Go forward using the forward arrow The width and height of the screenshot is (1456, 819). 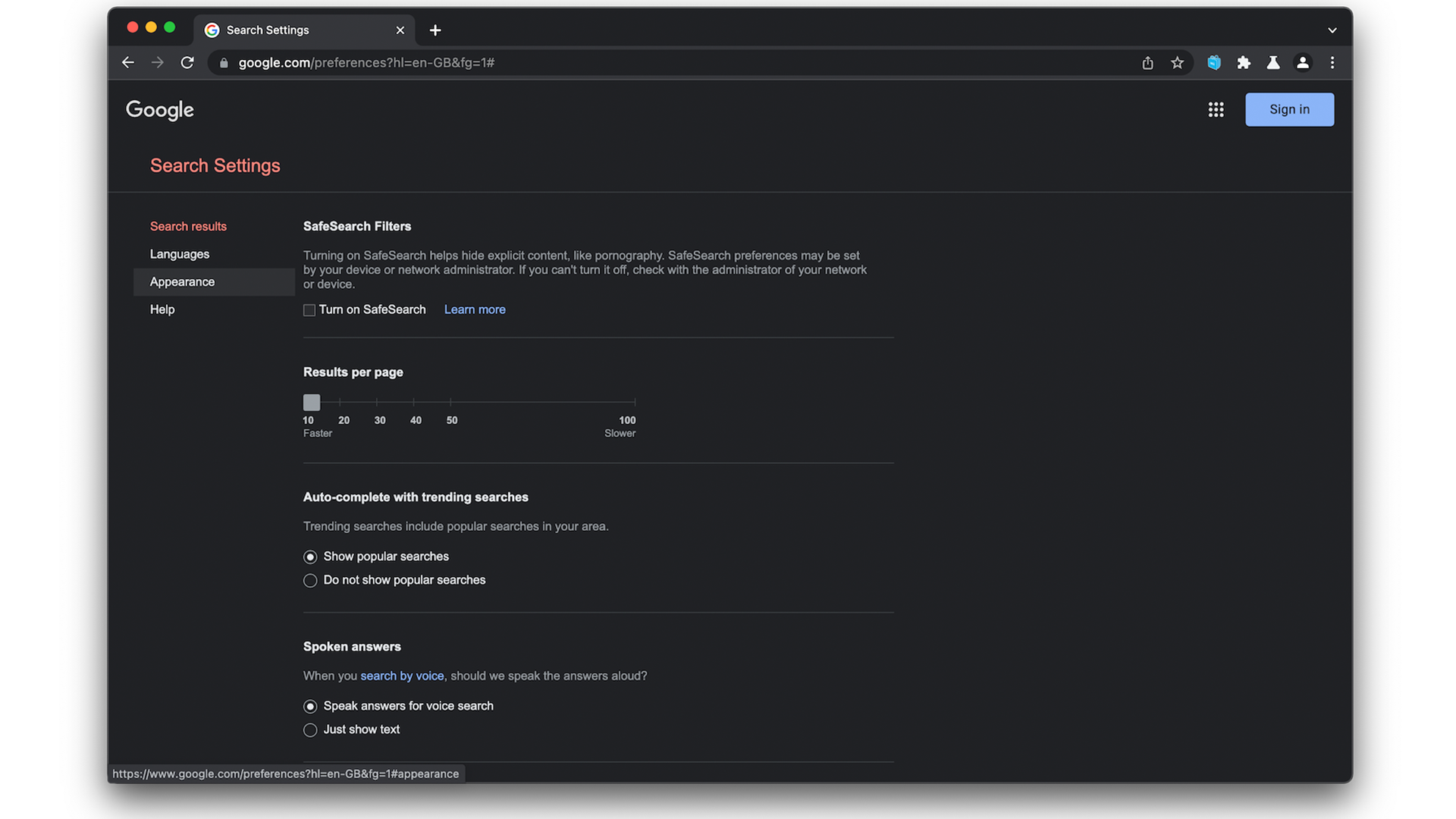click(x=158, y=63)
